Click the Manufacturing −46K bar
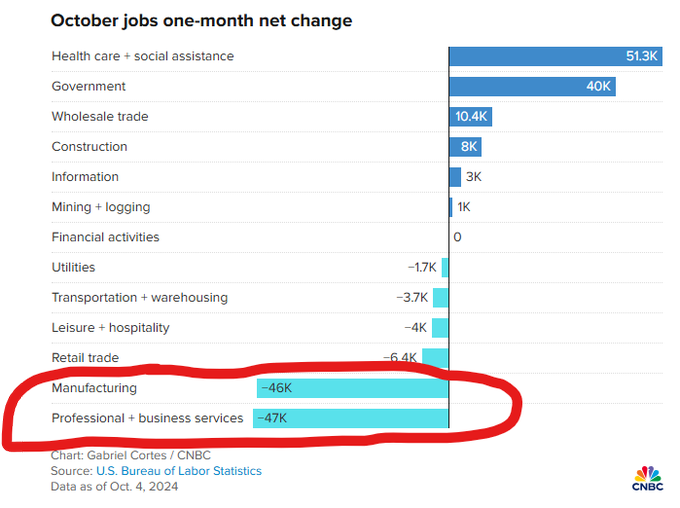This screenshot has width=680, height=508. 352,388
